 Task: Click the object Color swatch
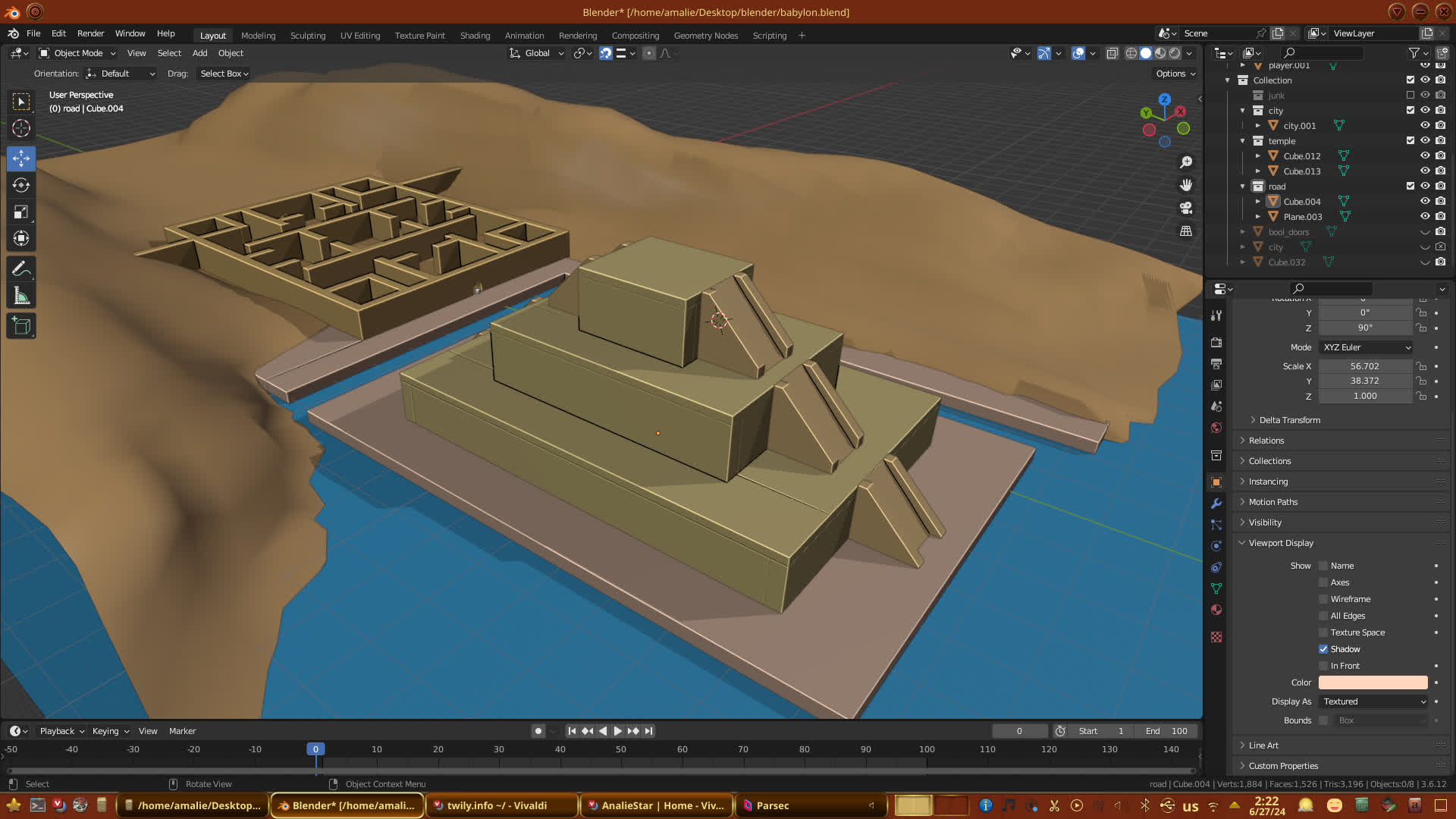point(1373,682)
